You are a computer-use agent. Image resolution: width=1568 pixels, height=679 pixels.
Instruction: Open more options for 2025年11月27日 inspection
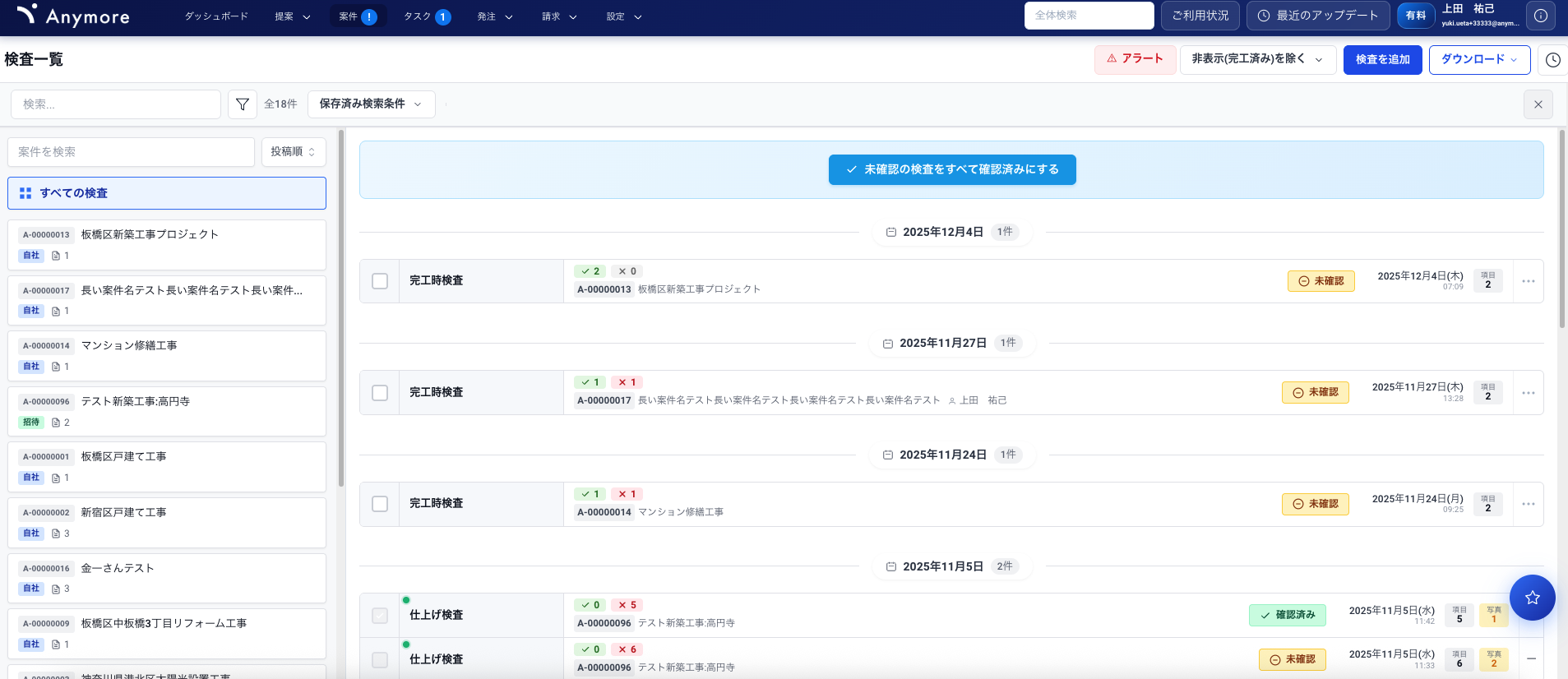pyautogui.click(x=1528, y=393)
